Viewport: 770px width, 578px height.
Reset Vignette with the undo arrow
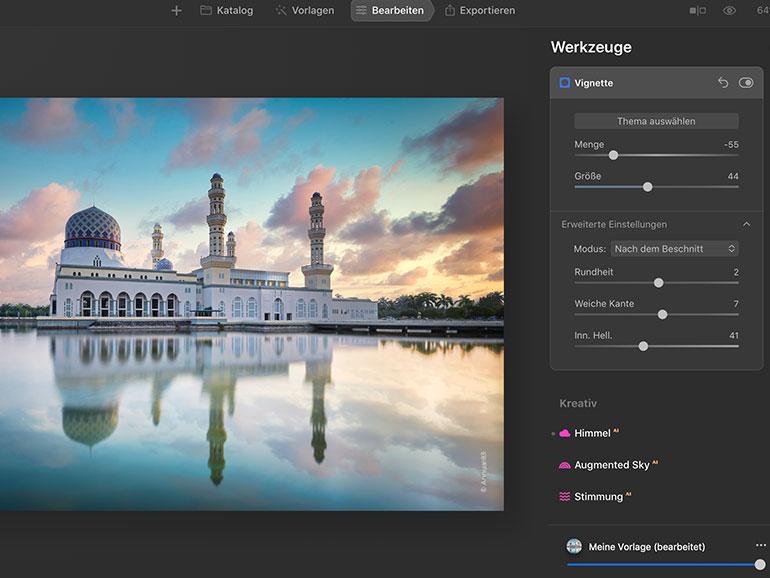(x=722, y=83)
